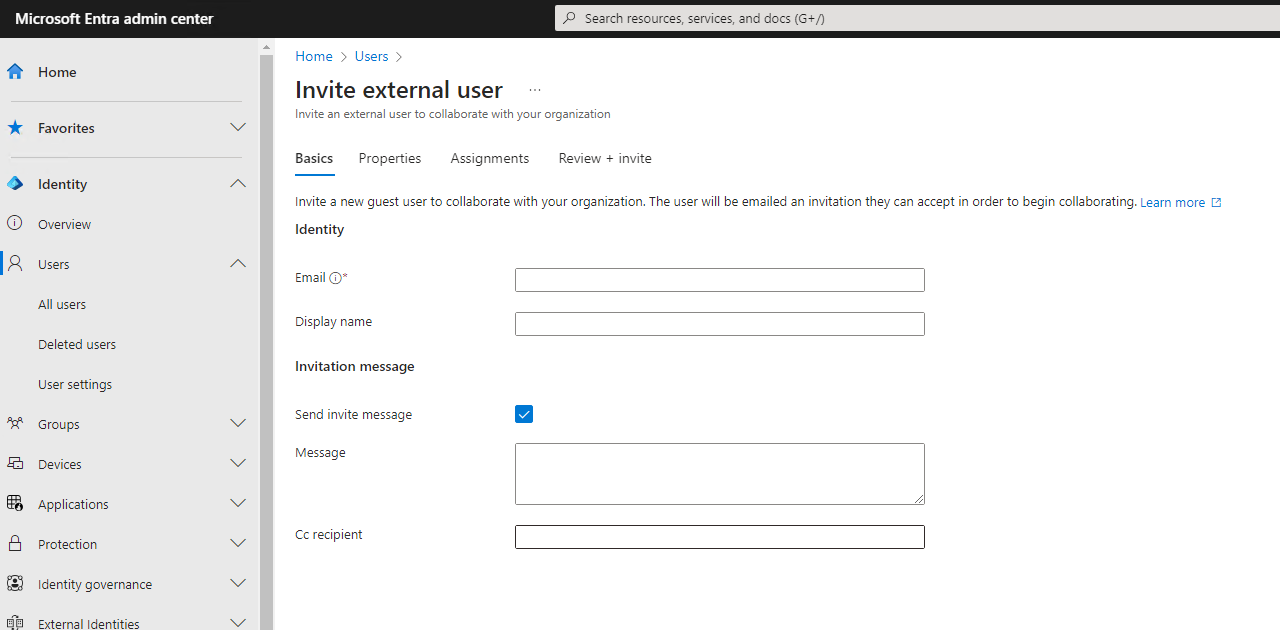The image size is (1280, 630).
Task: Click the Microsoft Entra admin center title
Action: point(114,19)
